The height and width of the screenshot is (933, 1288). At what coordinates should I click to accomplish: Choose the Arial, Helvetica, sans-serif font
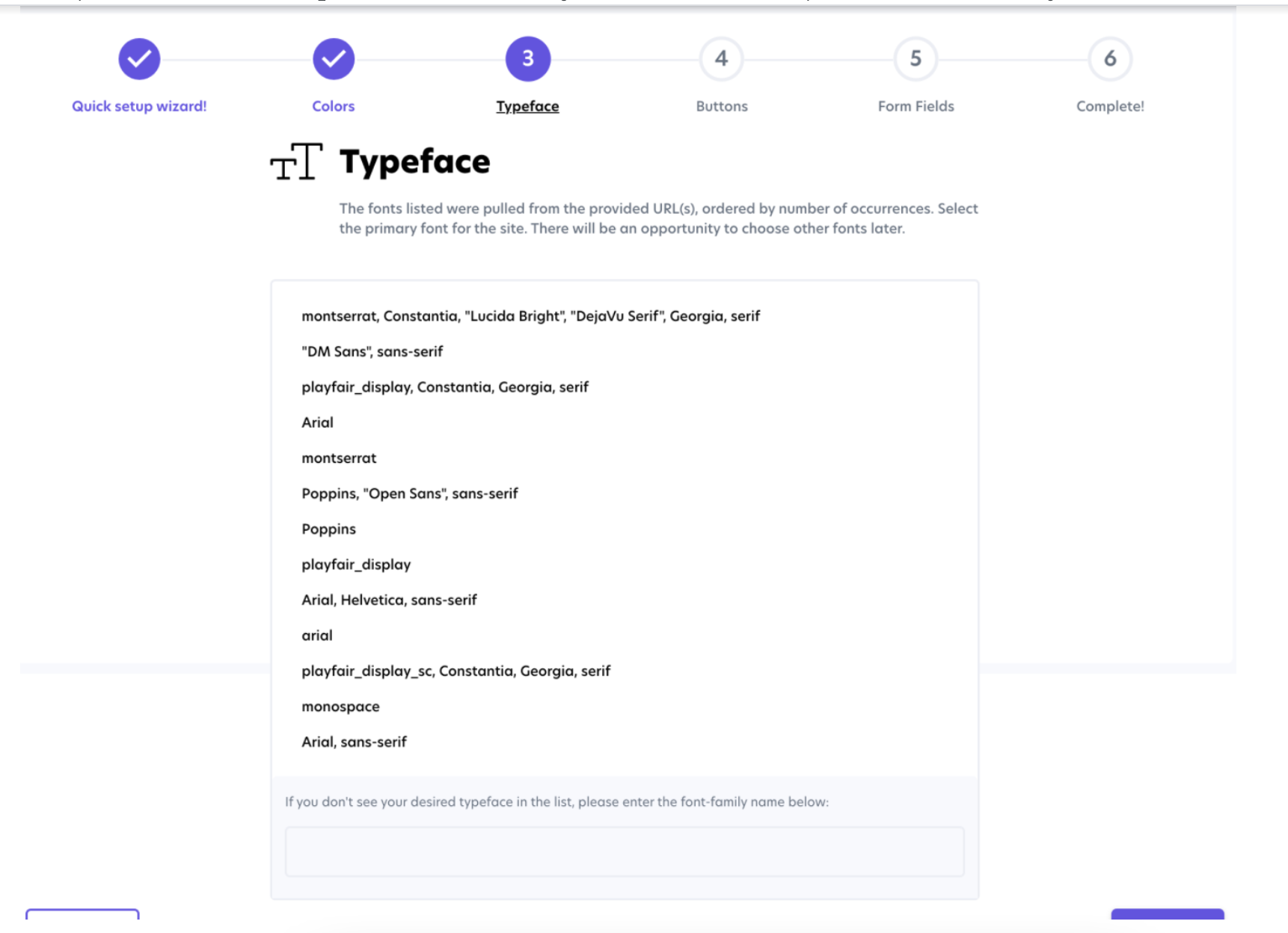(389, 600)
